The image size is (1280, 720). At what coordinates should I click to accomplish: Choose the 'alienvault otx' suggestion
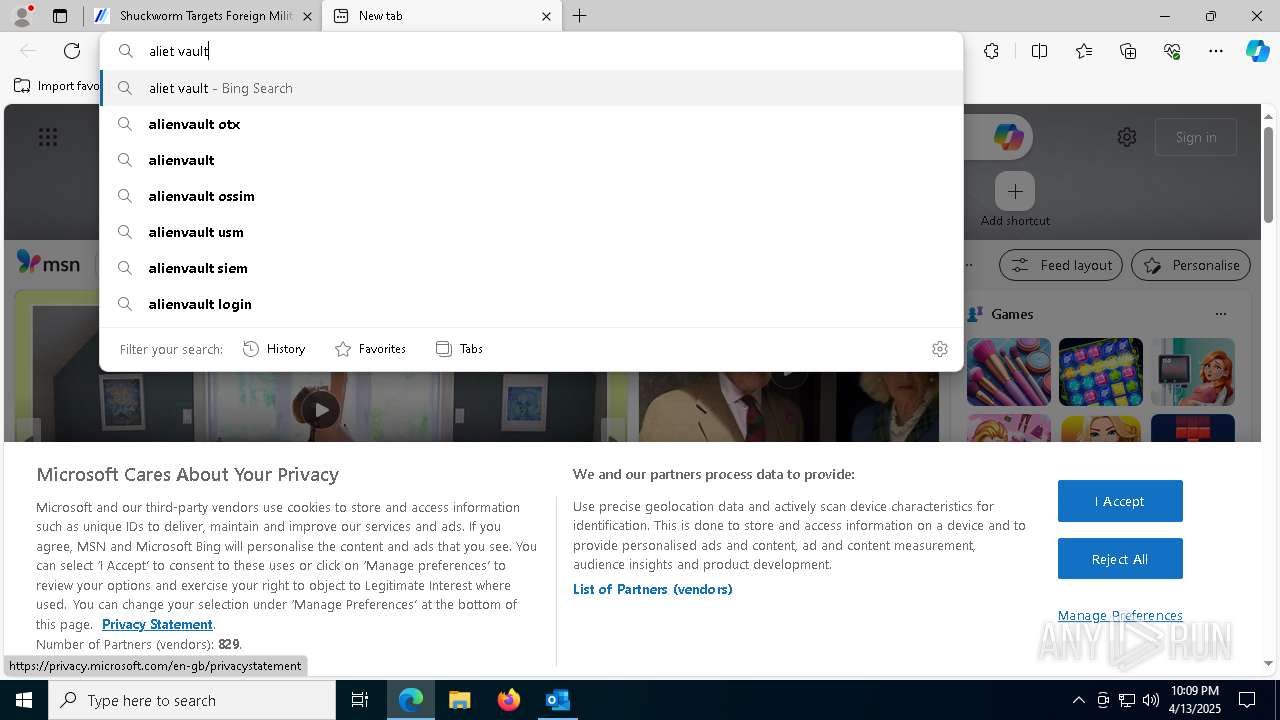(x=532, y=124)
